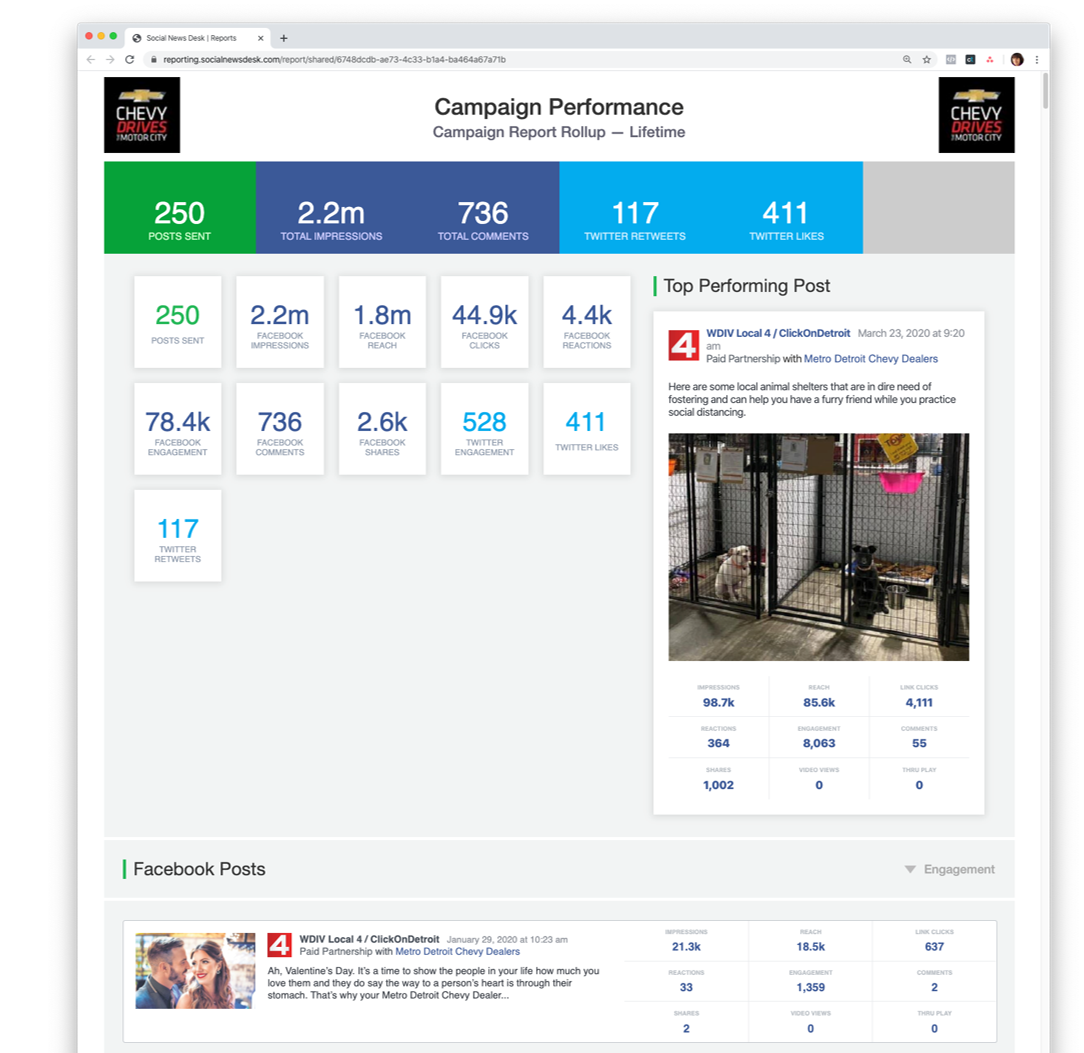Select the 528 Twitter Engagement card
Viewport: 1084px width, 1053px height.
tap(485, 429)
